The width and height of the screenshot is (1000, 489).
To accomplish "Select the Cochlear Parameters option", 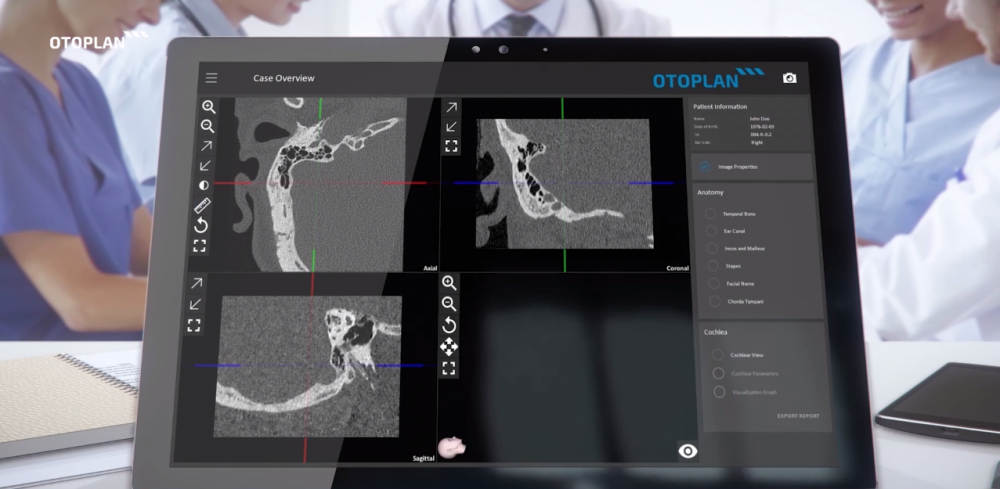I will pos(719,373).
